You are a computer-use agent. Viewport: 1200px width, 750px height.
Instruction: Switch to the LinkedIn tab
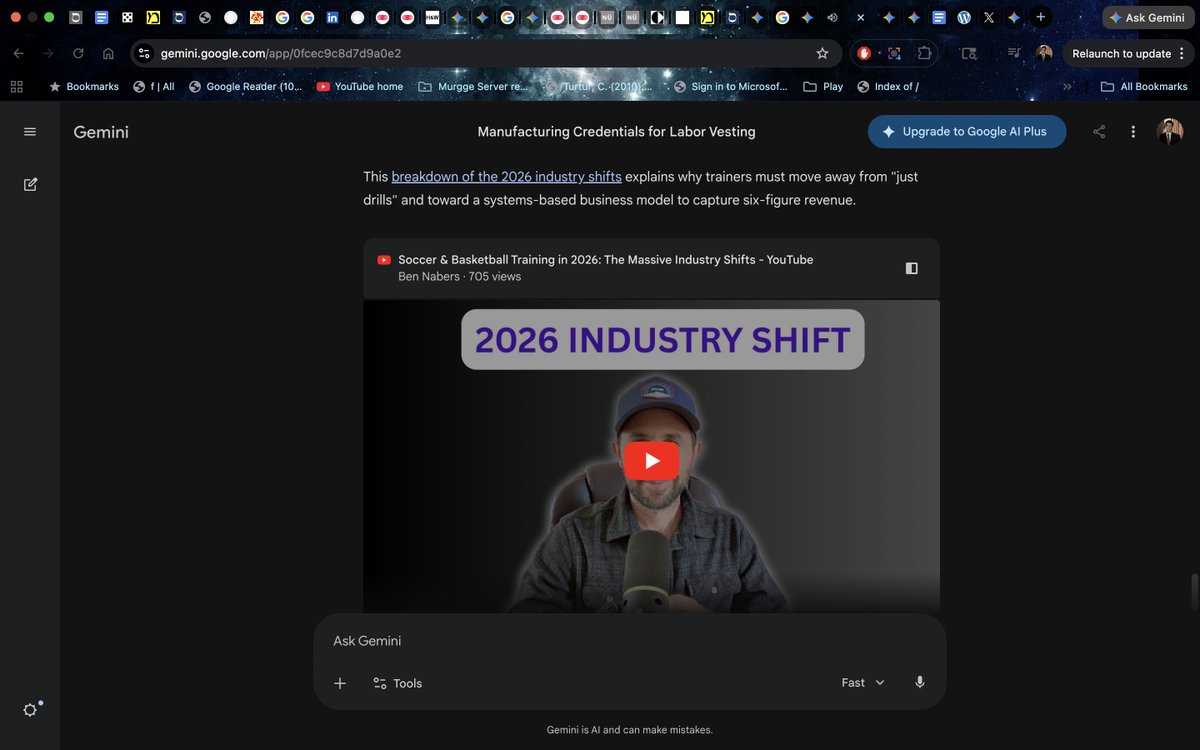coord(332,17)
